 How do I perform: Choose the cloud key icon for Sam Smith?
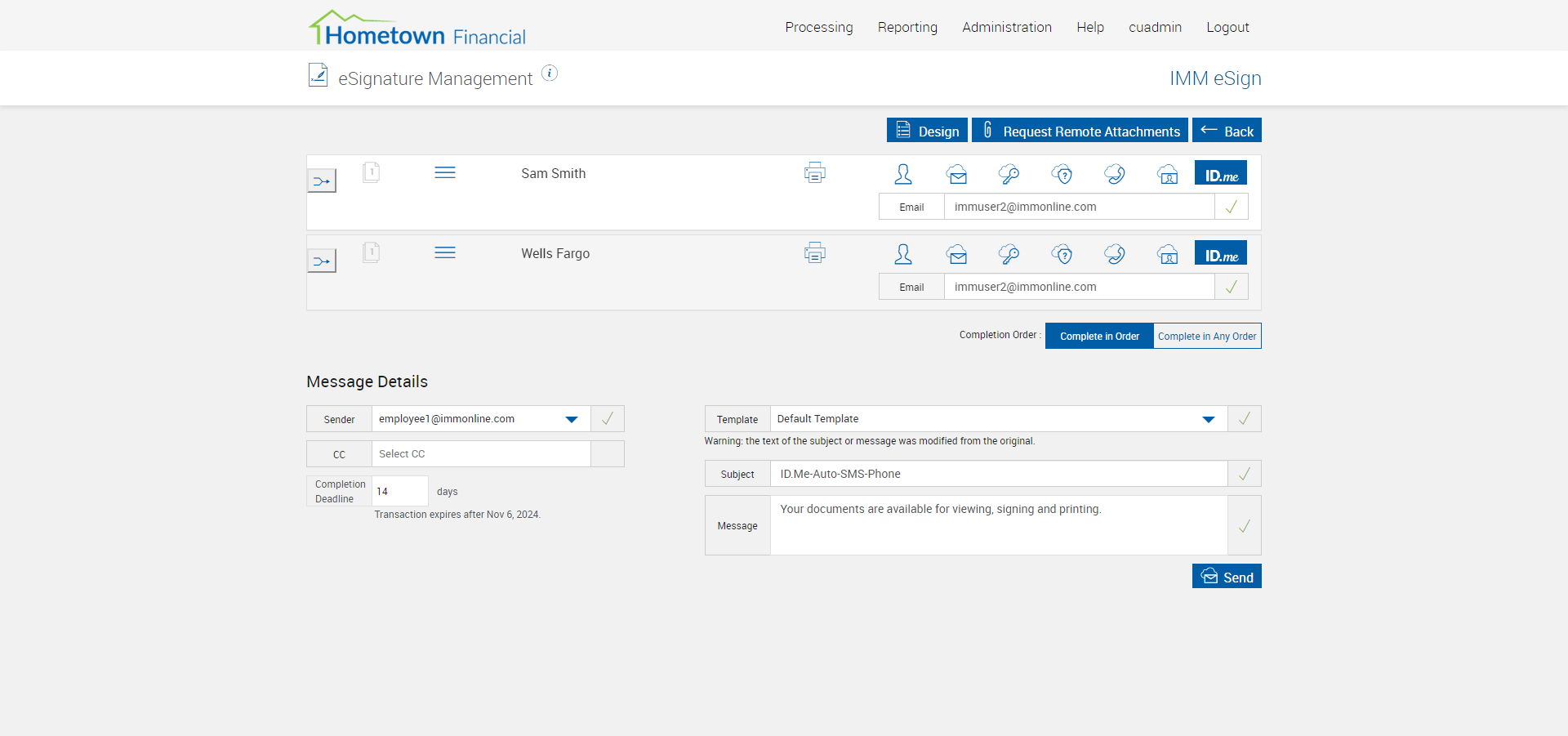click(1009, 174)
